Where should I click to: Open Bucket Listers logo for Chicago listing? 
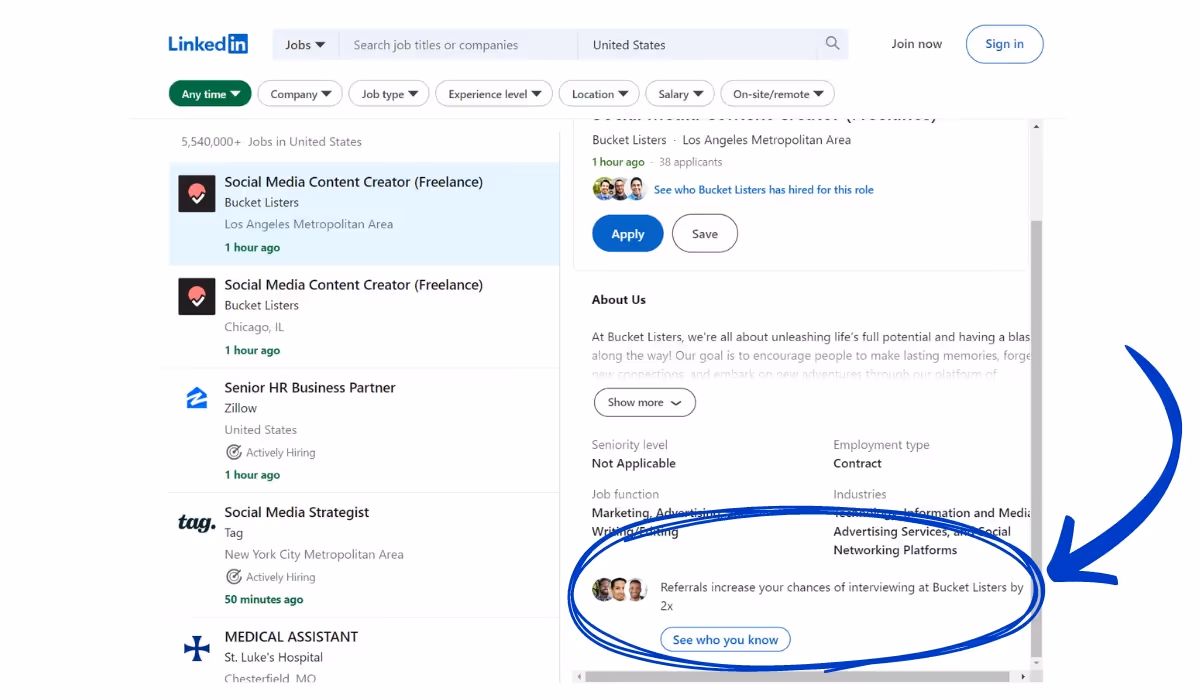click(197, 296)
